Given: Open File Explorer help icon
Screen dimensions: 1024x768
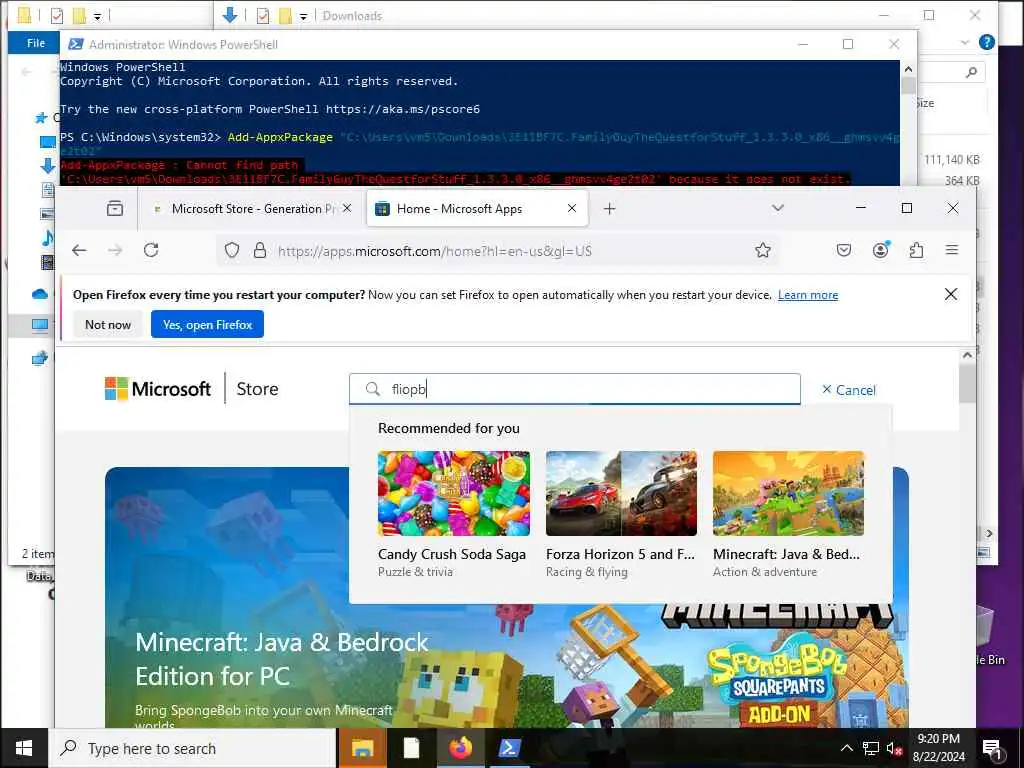Looking at the screenshot, I should pyautogui.click(x=987, y=42).
